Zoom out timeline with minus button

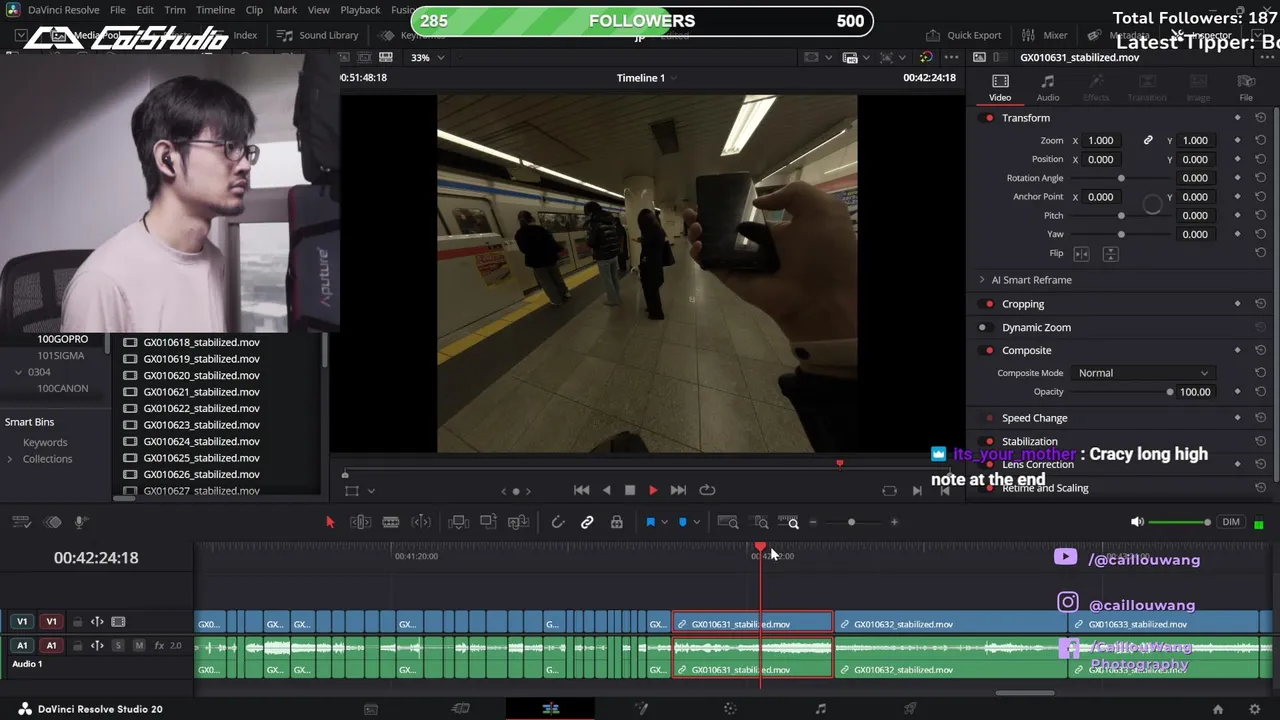[813, 522]
